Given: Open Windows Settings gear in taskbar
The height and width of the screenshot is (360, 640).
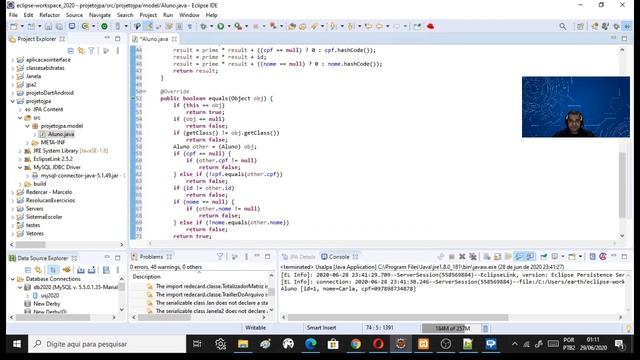Looking at the screenshot, I should [220, 344].
